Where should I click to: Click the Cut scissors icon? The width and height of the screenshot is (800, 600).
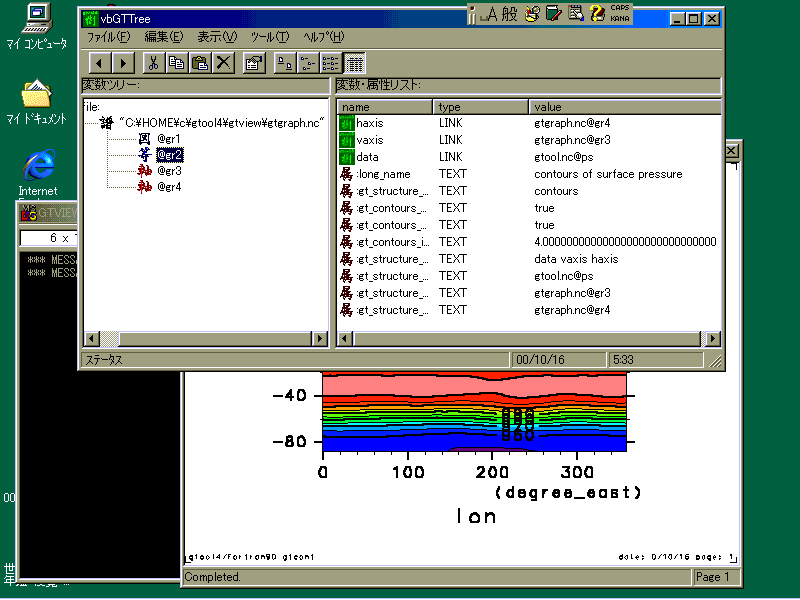tap(153, 63)
